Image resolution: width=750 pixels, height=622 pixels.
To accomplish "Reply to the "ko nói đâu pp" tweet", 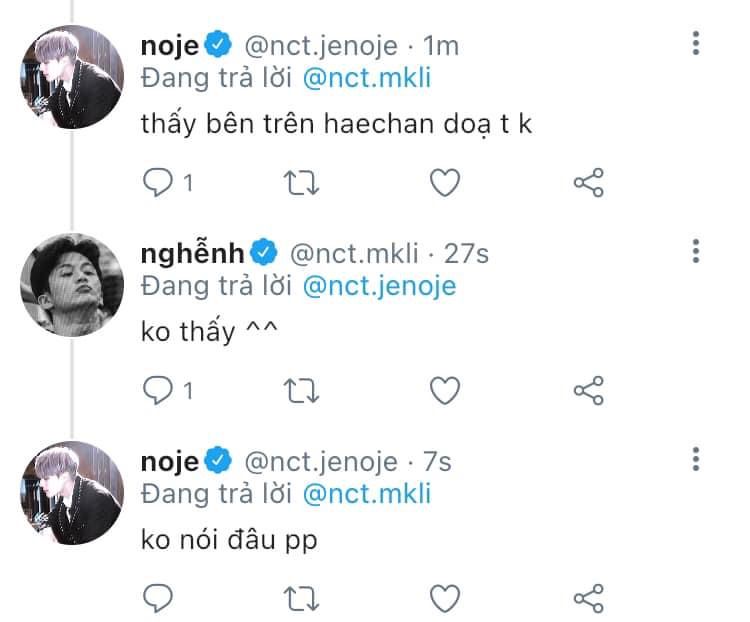I will click(x=158, y=597).
